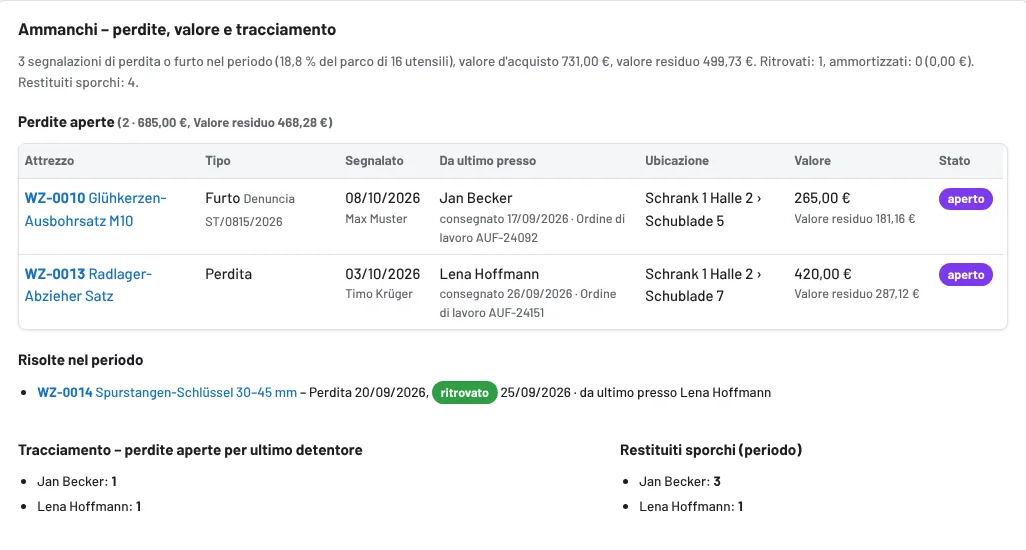
Task: Click the value 265,00 €
Action: (823, 198)
